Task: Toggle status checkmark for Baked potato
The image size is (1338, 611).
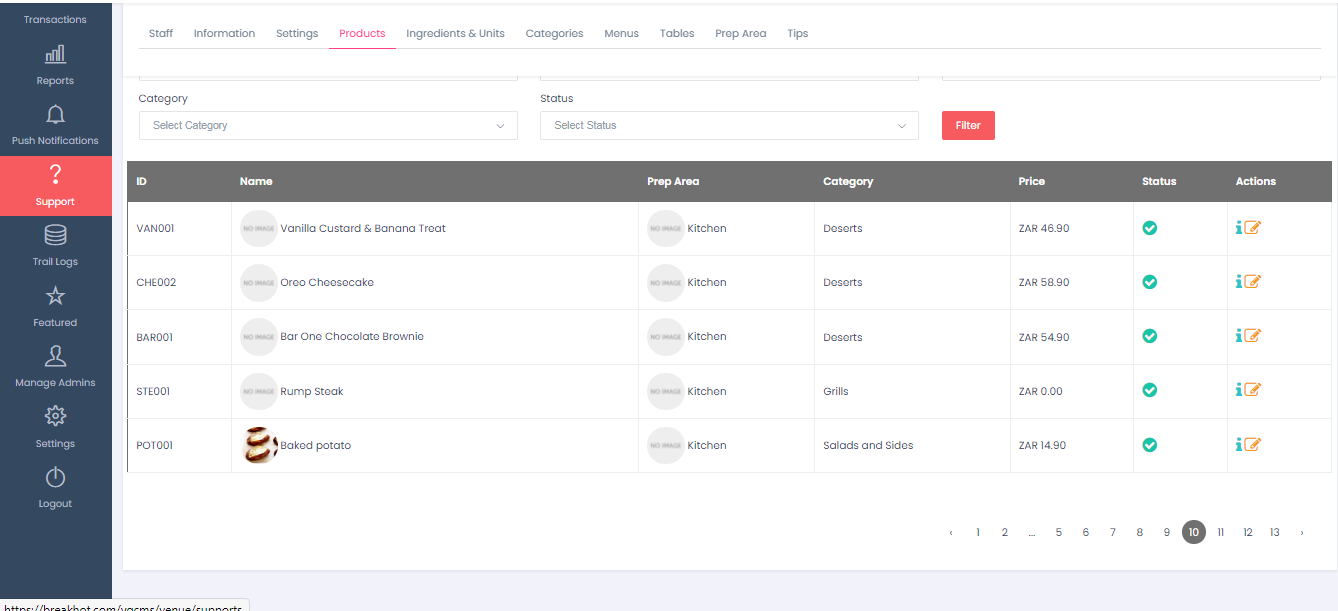Action: [1150, 445]
